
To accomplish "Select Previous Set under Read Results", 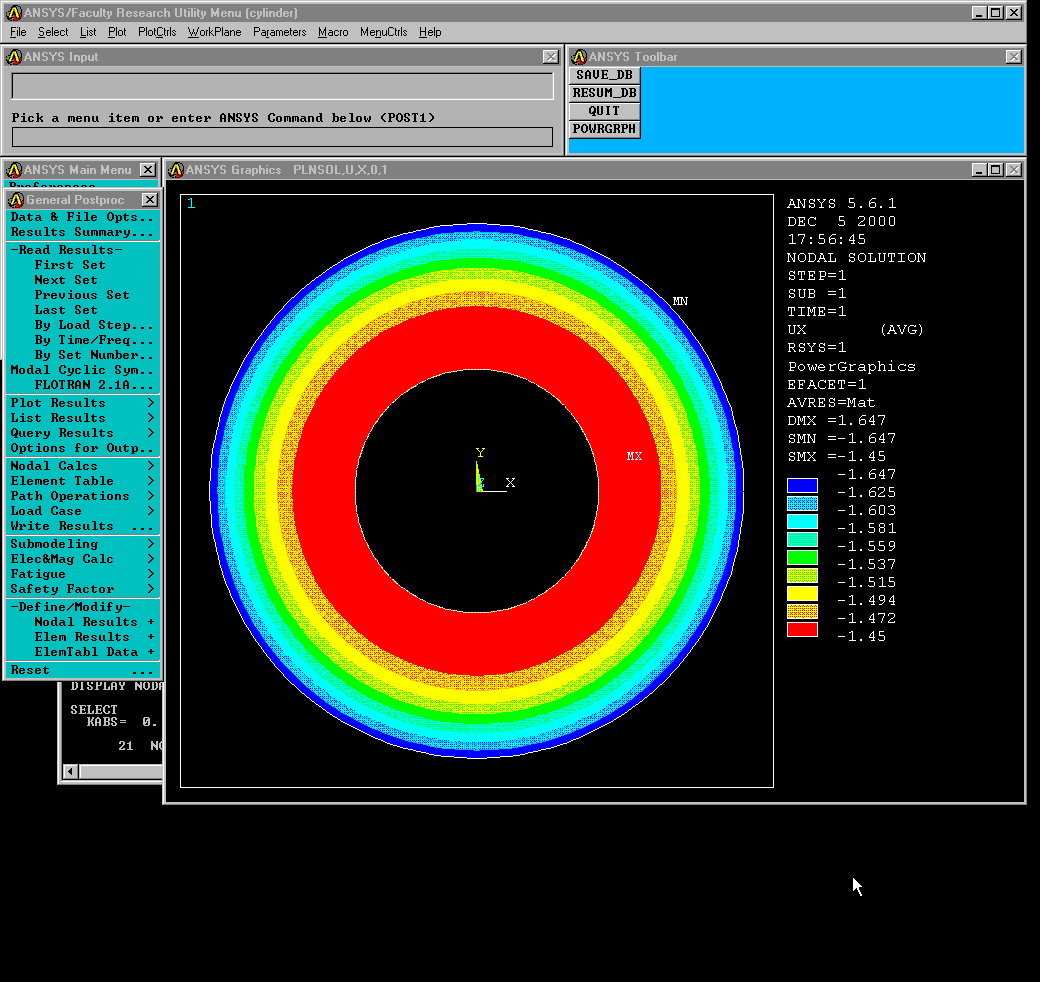I will 82,294.
